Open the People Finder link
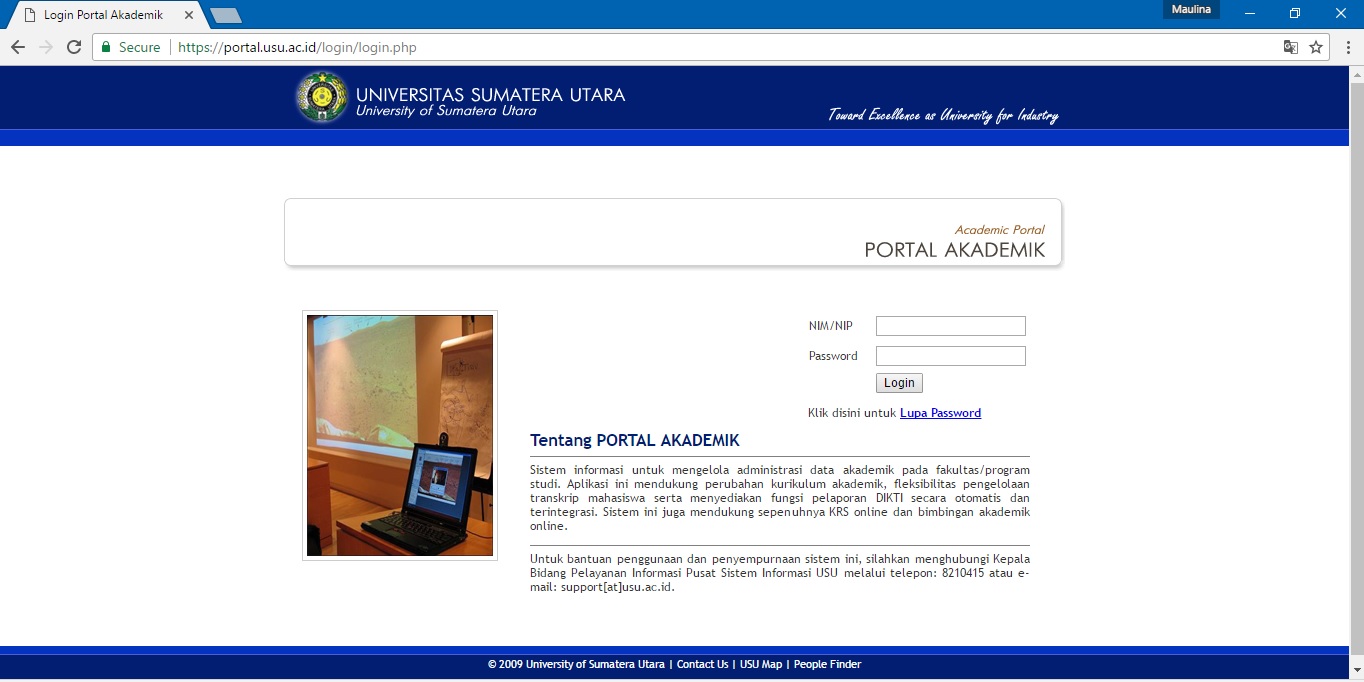Screen dimensions: 1364x682 coord(827,664)
